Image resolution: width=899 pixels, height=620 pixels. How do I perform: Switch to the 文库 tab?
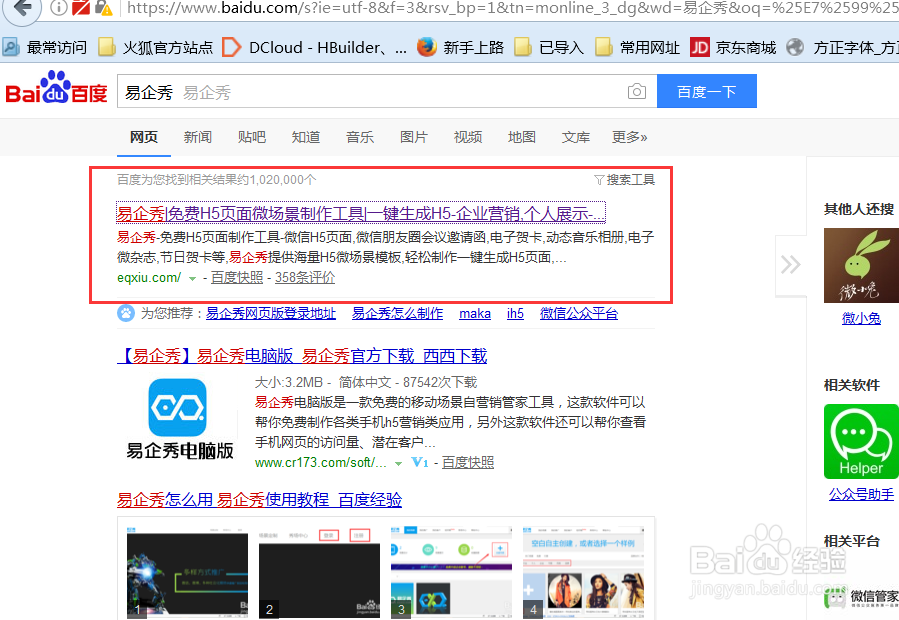click(576, 137)
